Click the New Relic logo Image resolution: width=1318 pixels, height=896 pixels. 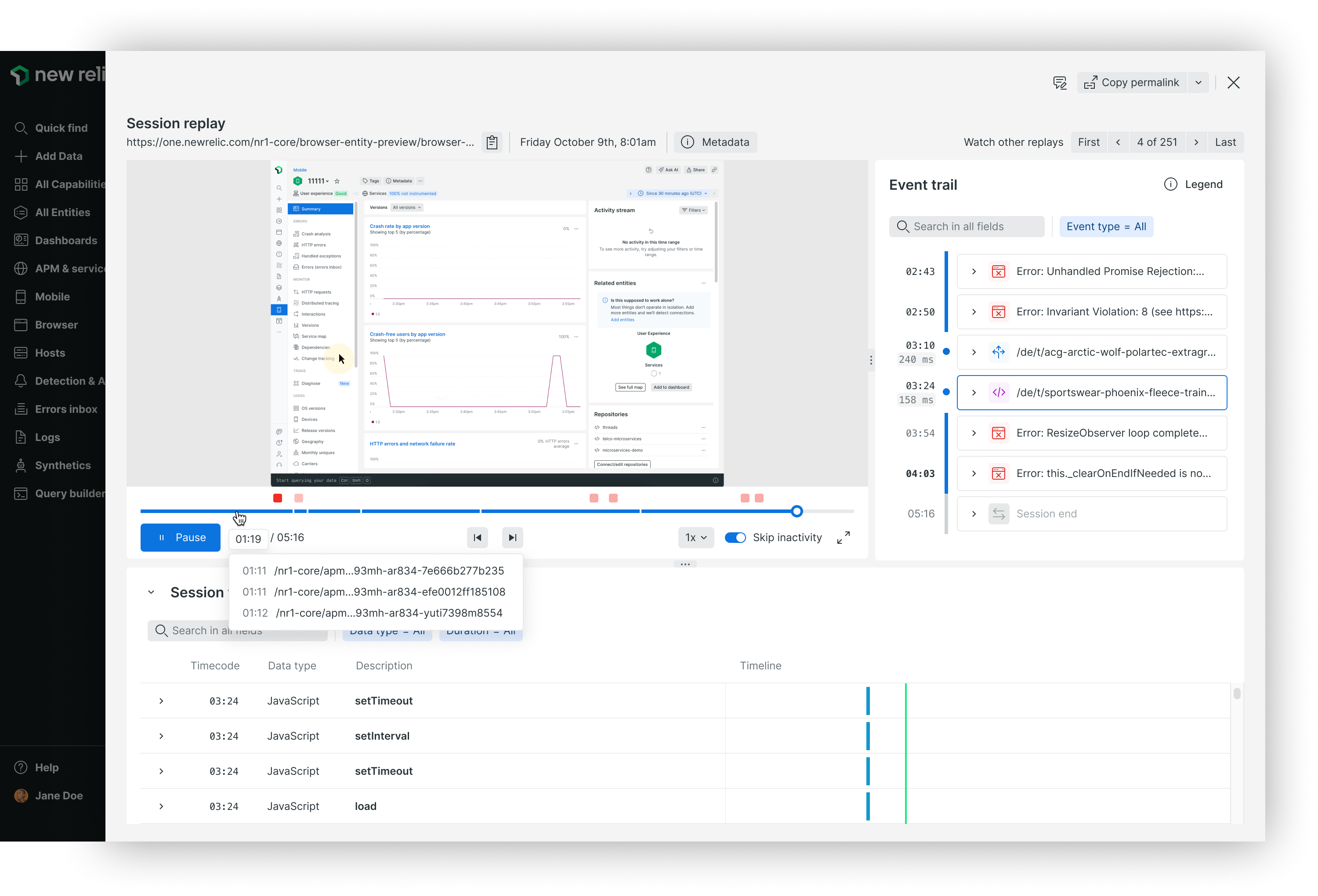(x=57, y=75)
